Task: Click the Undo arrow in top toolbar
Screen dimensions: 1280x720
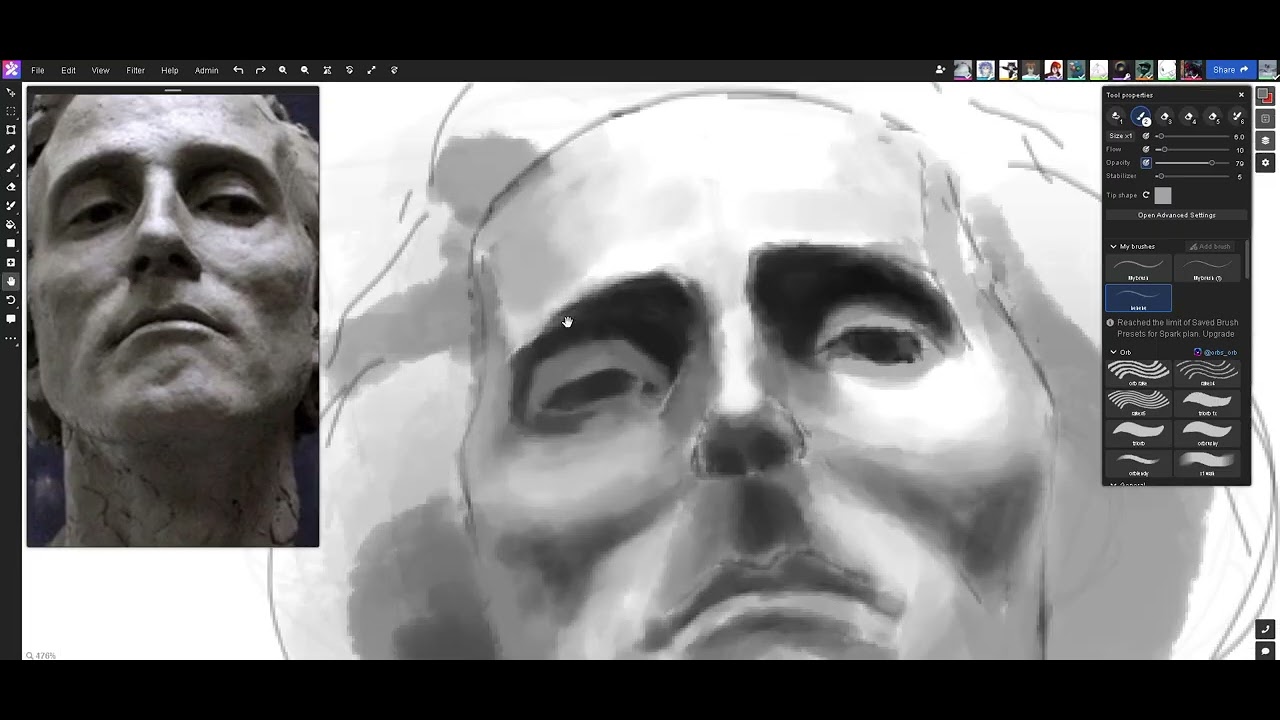Action: pos(238,70)
